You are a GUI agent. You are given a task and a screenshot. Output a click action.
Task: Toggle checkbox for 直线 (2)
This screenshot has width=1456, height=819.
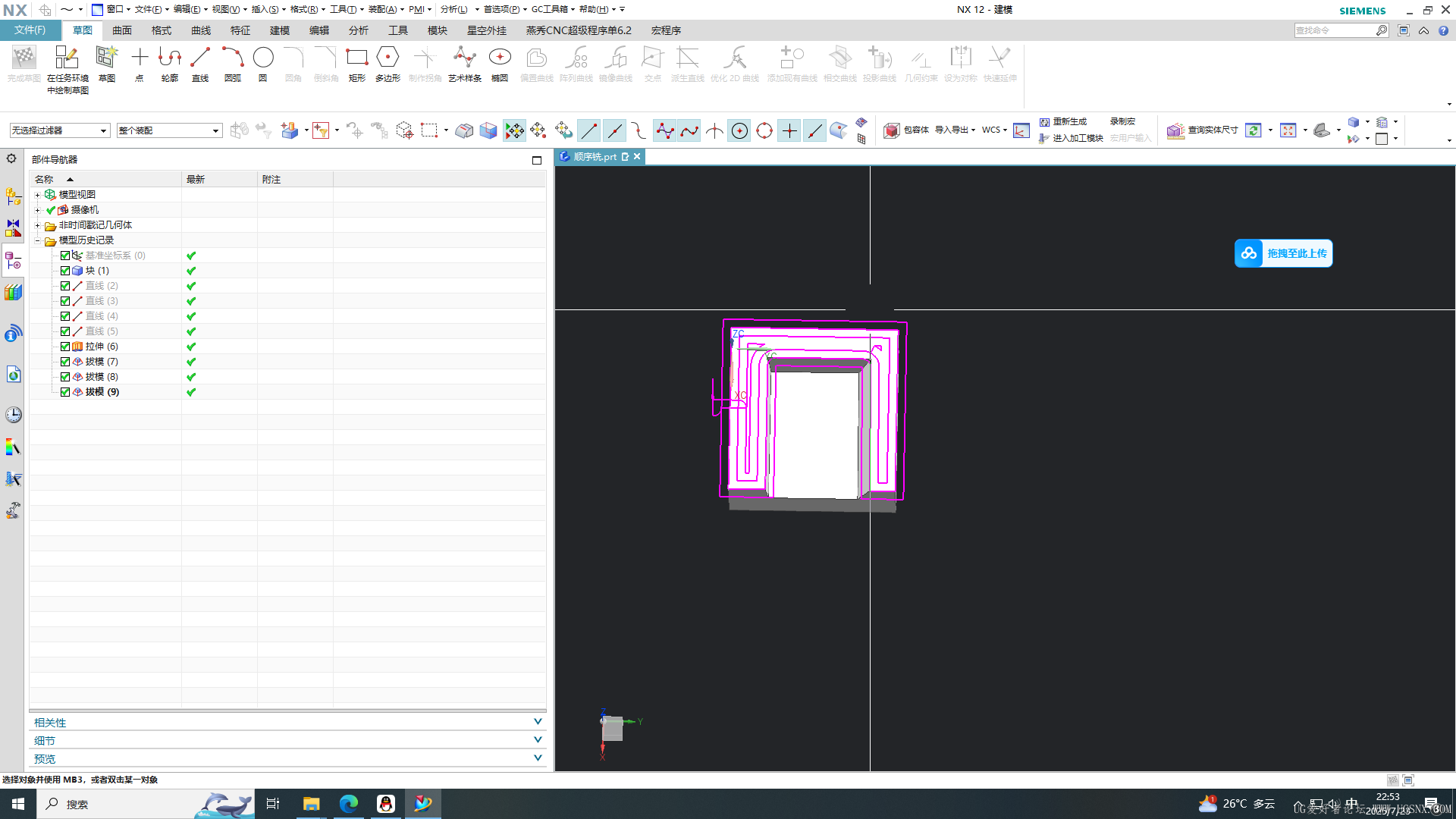[65, 286]
